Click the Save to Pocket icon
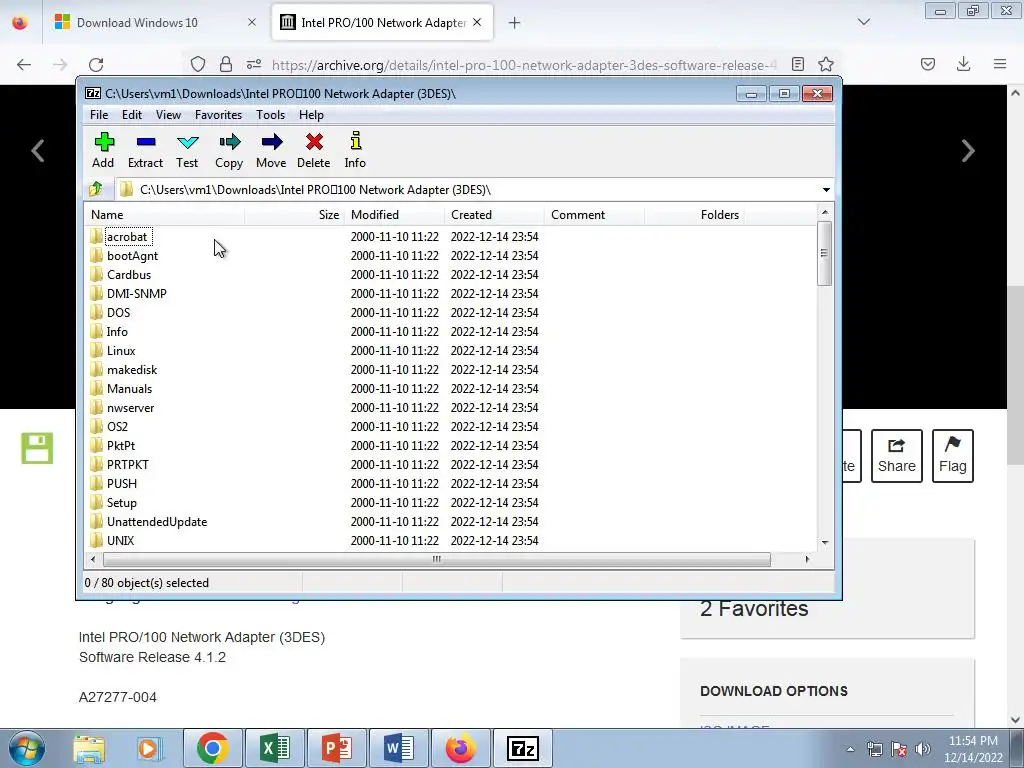The width and height of the screenshot is (1024, 768). pyautogui.click(x=928, y=64)
